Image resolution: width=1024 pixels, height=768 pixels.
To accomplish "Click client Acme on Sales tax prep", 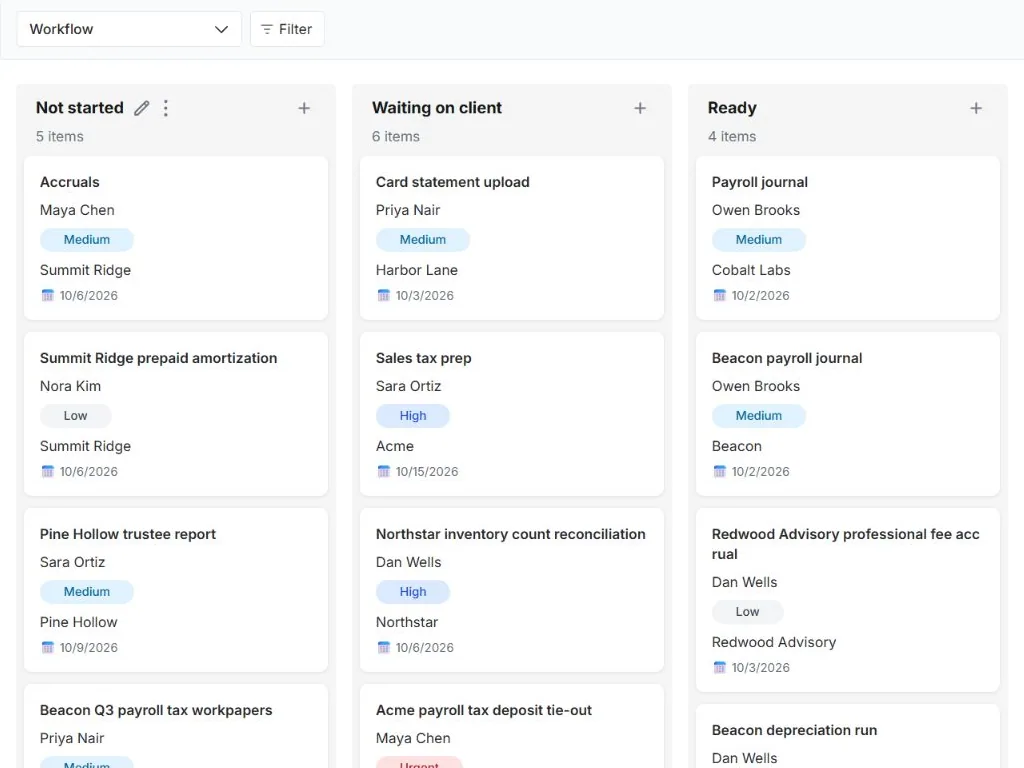I will pos(394,446).
